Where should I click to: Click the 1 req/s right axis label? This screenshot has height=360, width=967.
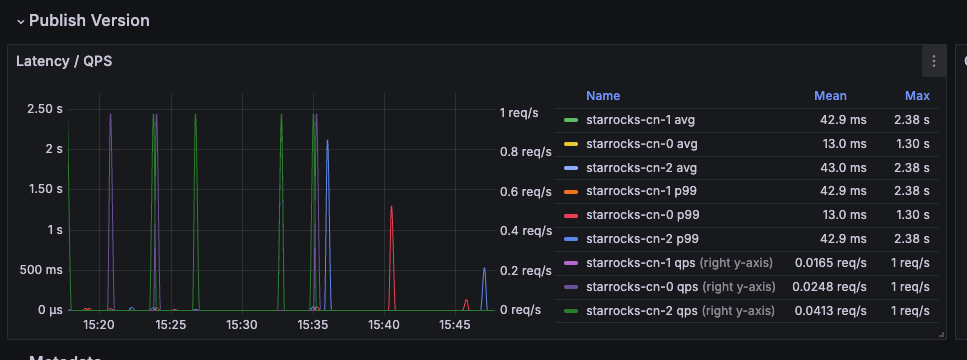click(519, 113)
